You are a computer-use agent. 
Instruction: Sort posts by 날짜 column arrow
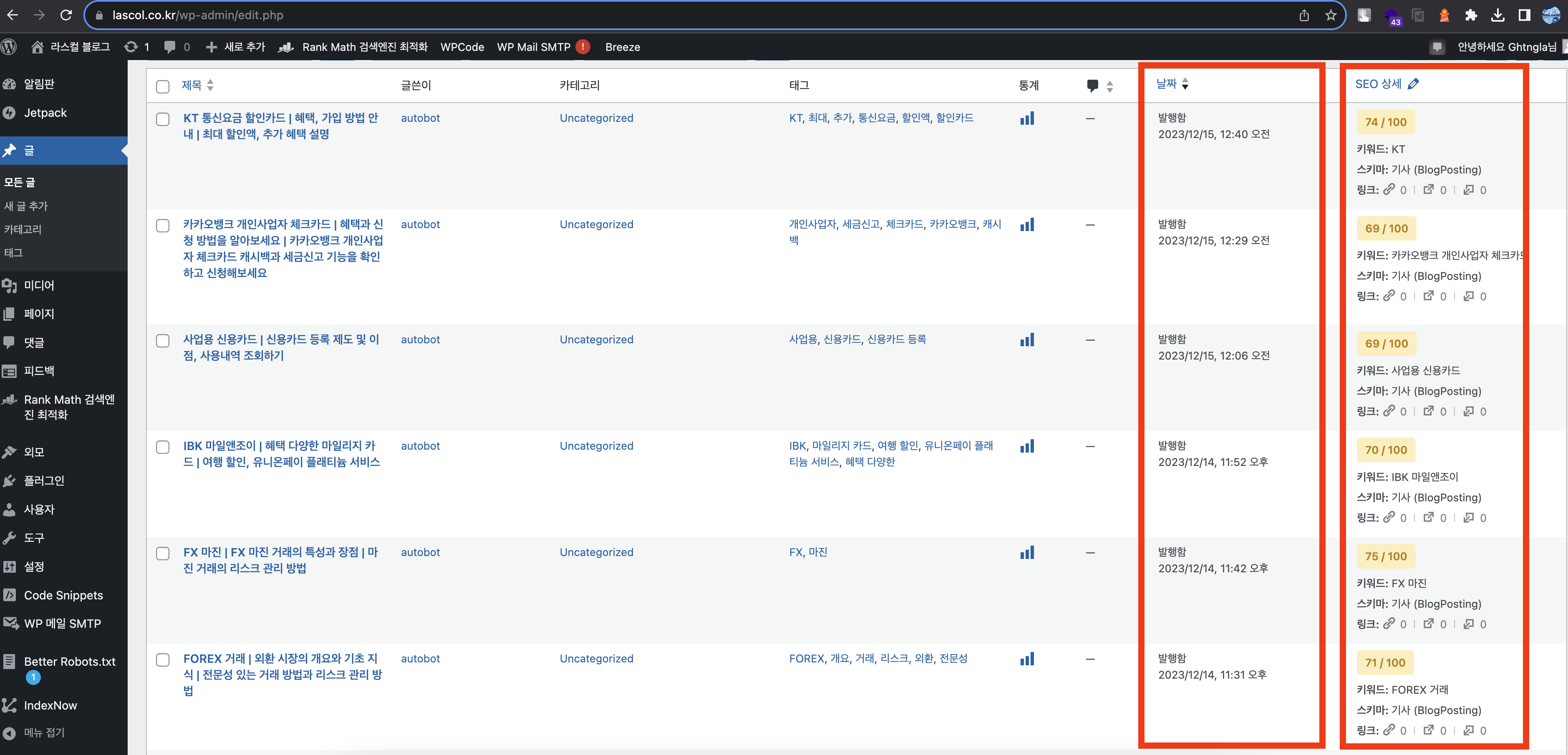point(1185,84)
